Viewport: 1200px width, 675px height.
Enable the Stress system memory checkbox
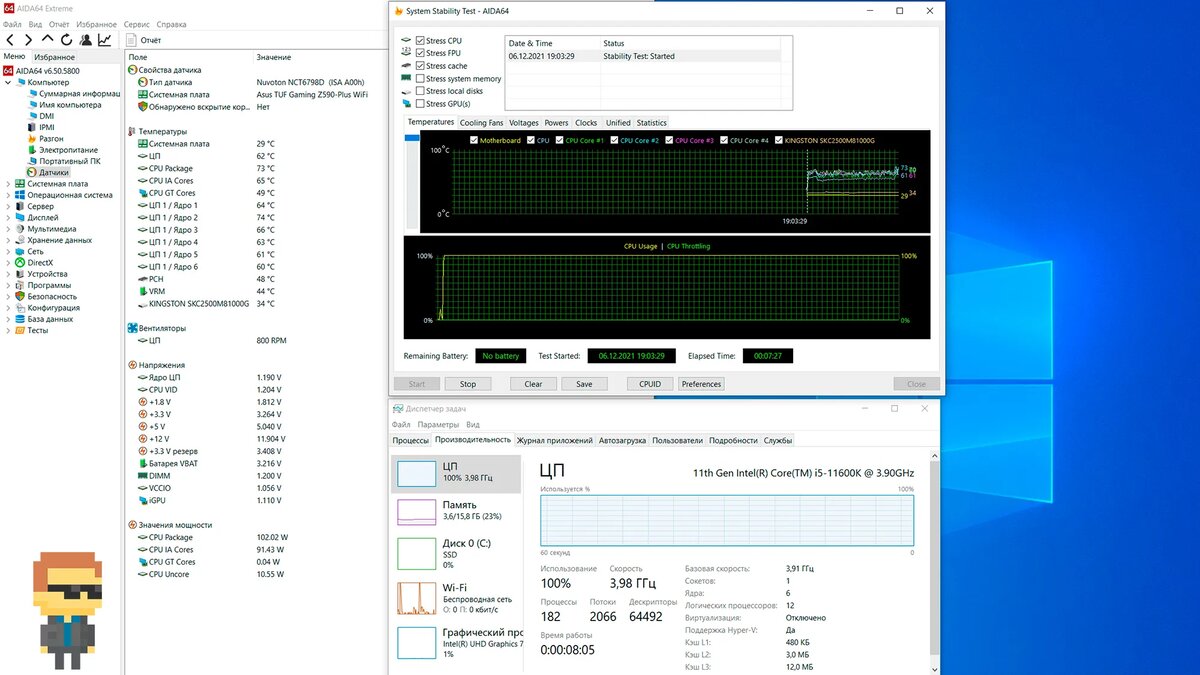click(x=420, y=78)
